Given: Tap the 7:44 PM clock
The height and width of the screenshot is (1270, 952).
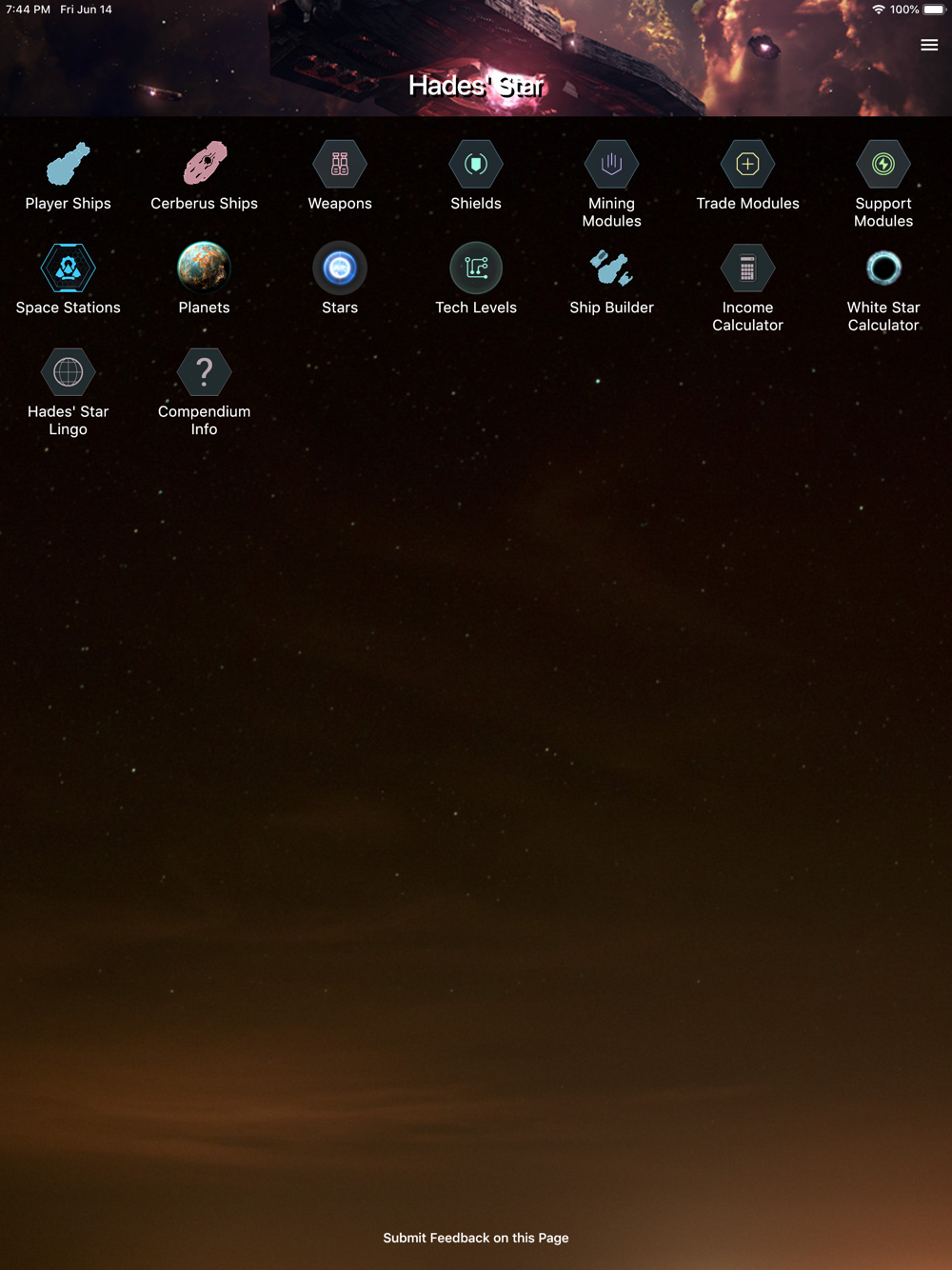Looking at the screenshot, I should click(28, 10).
